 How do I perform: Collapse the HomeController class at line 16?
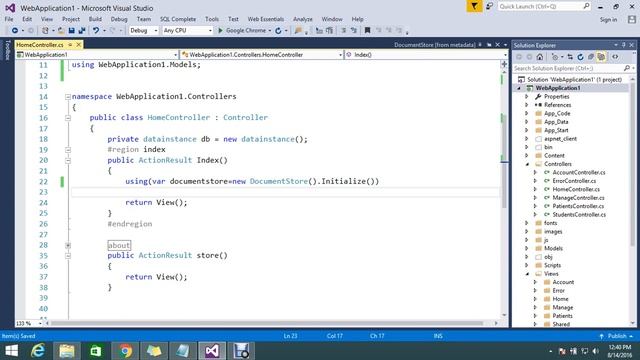(68, 118)
